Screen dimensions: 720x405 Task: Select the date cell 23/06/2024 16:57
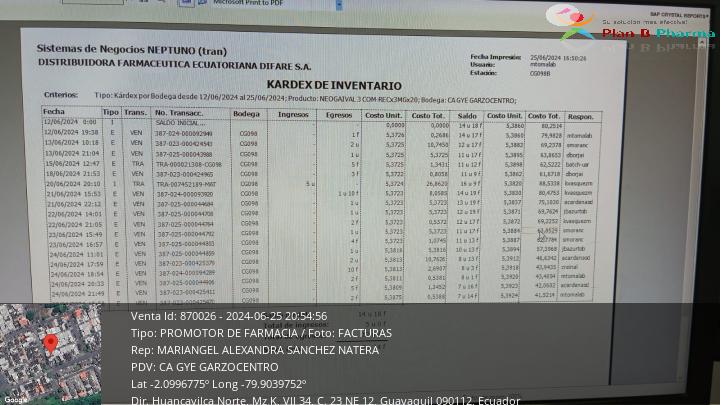(76, 244)
